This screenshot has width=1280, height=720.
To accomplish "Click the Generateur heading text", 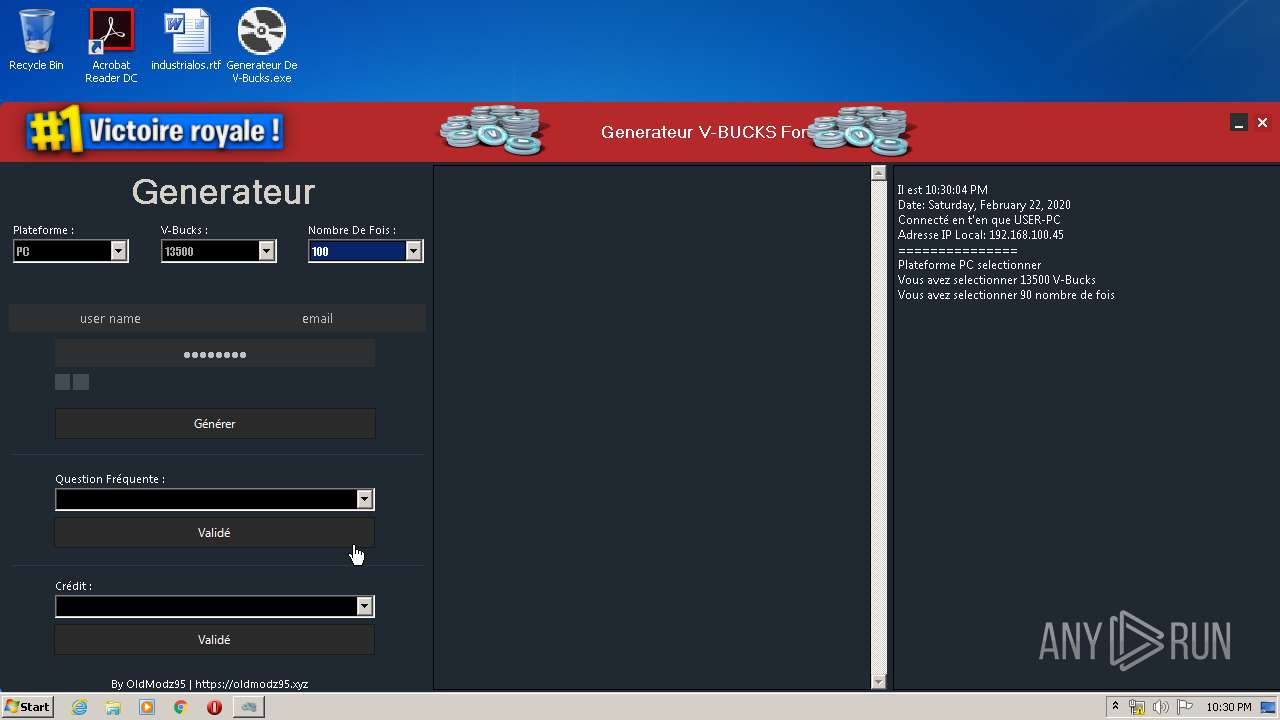I will pyautogui.click(x=223, y=191).
